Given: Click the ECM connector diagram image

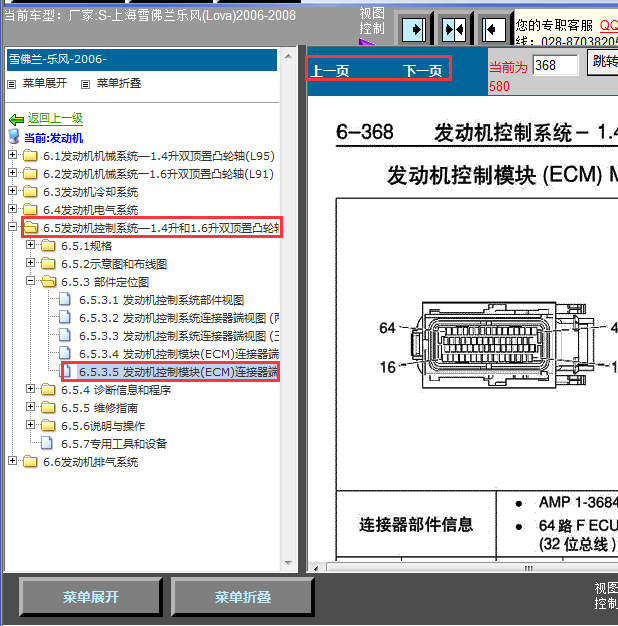Looking at the screenshot, I should [503, 345].
